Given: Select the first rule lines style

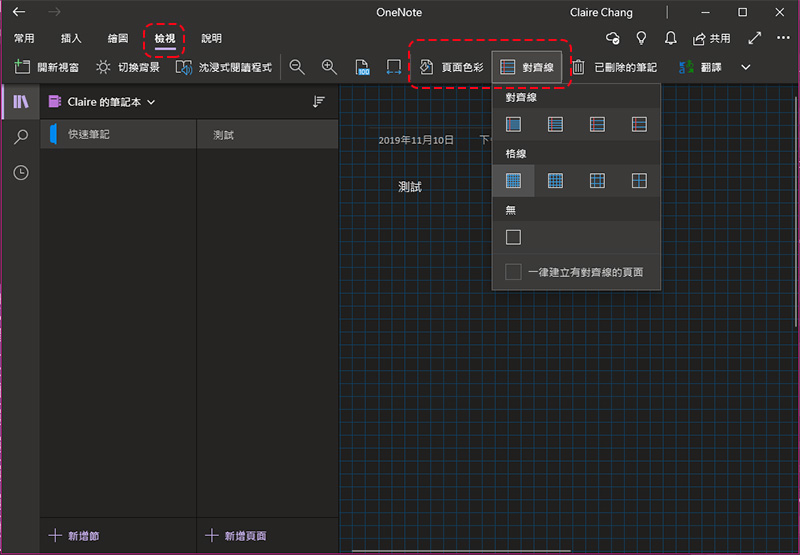Looking at the screenshot, I should [x=513, y=124].
